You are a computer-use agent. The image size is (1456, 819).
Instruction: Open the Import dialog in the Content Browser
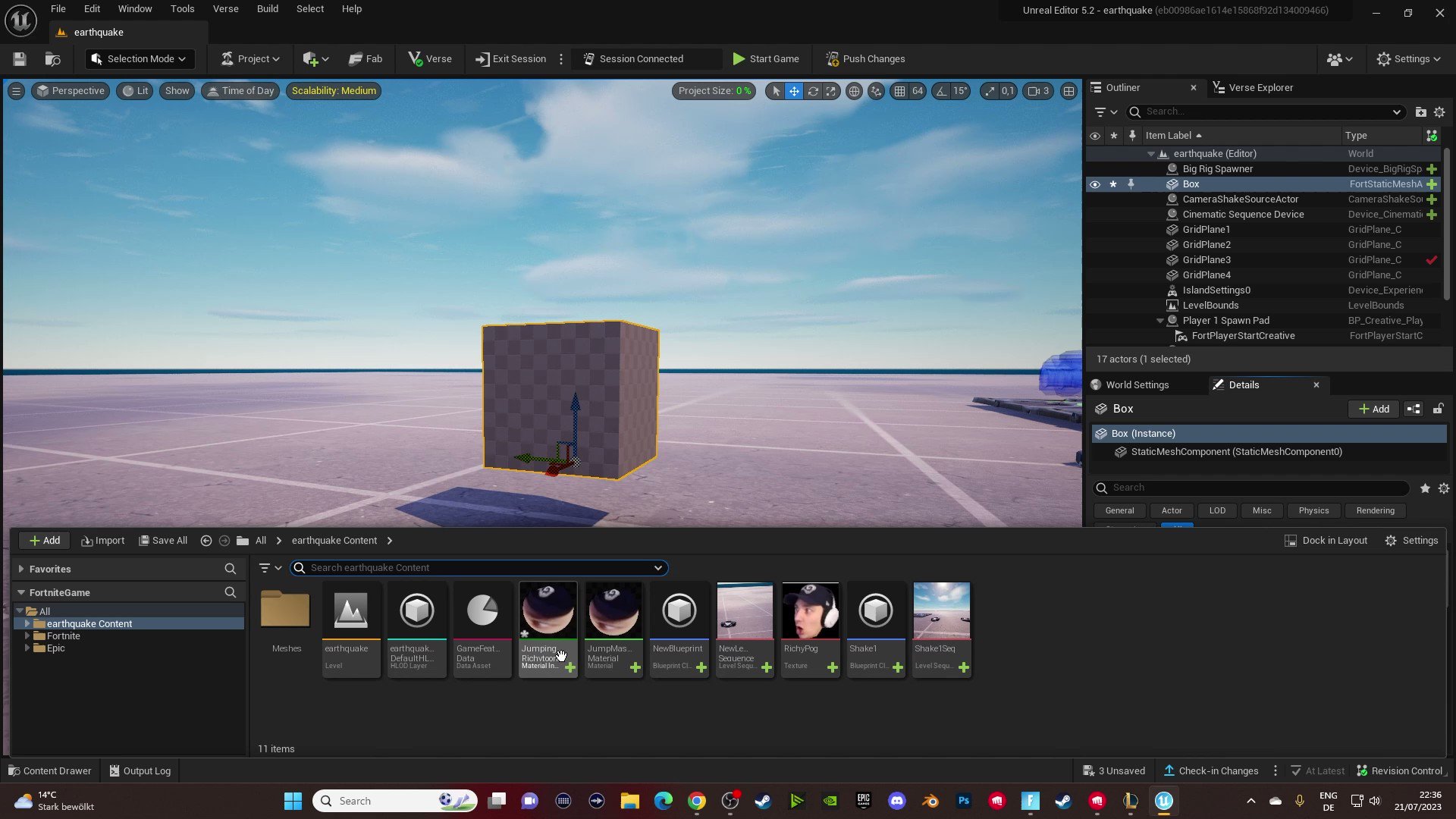(x=103, y=540)
